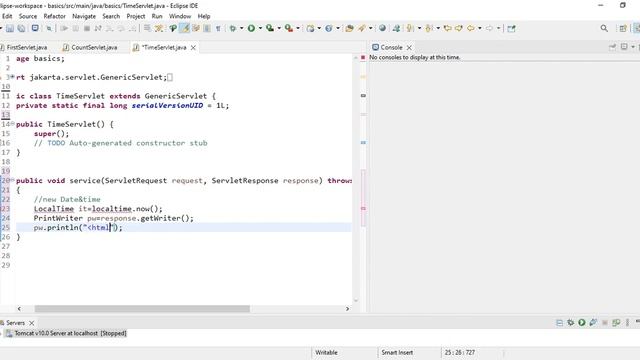Screen dimensions: 640x360
Task: Collapse the TimeServlet constructor at line 14
Action: click(13, 124)
